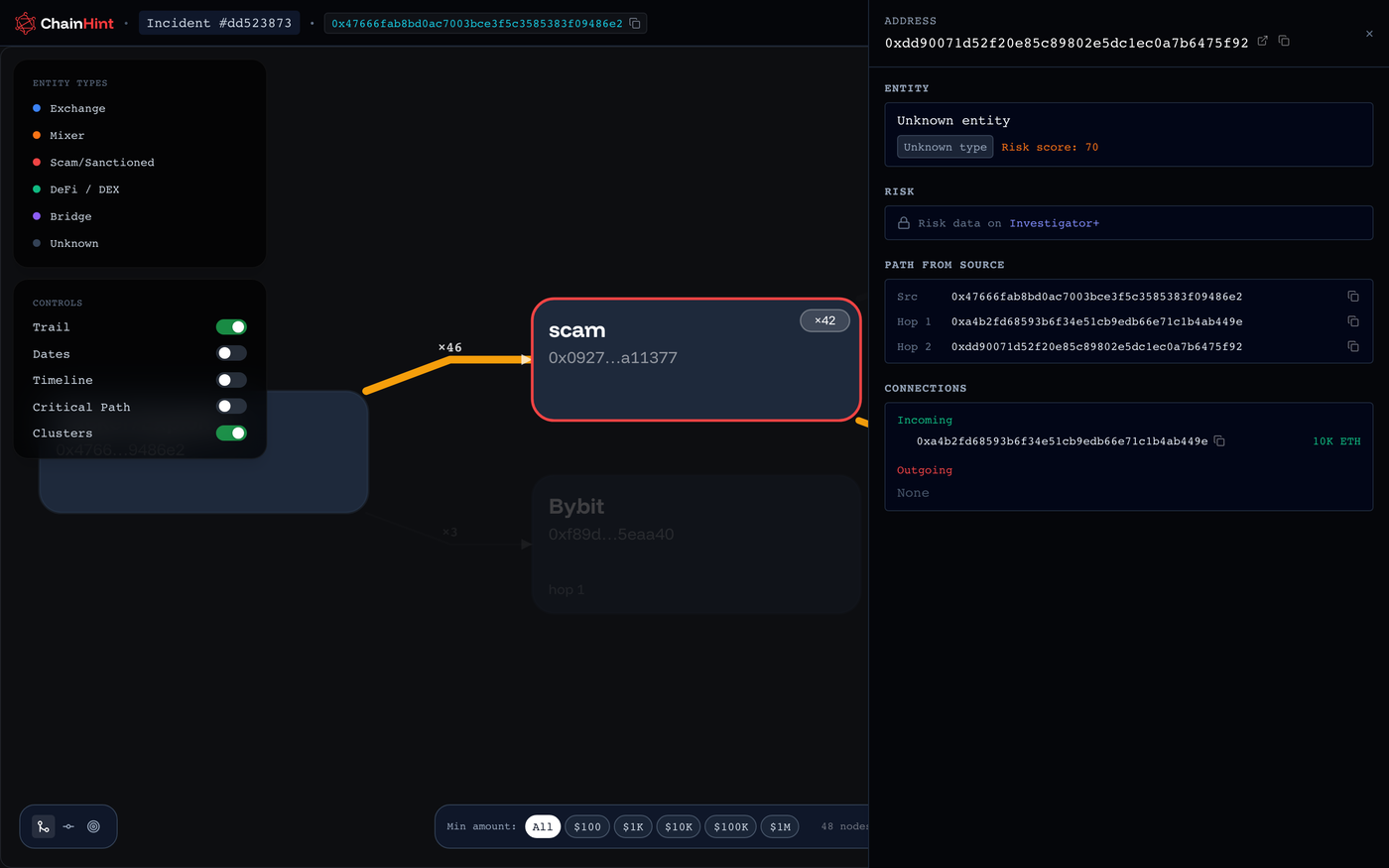Click the ChainHint brand name
This screenshot has height=868, width=1389.
pos(77,23)
